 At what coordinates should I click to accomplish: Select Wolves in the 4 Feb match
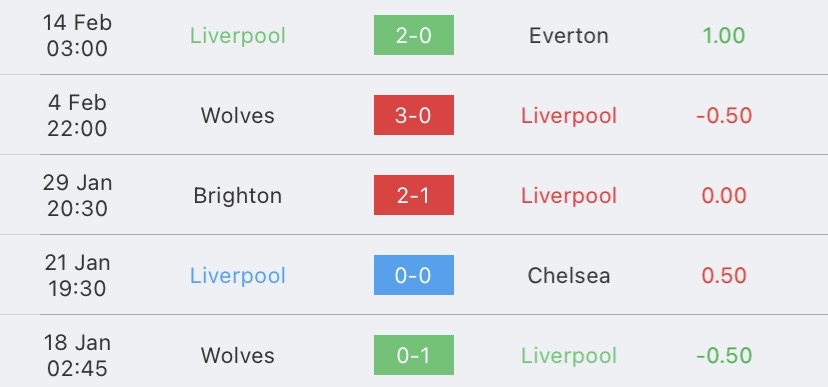pyautogui.click(x=238, y=116)
